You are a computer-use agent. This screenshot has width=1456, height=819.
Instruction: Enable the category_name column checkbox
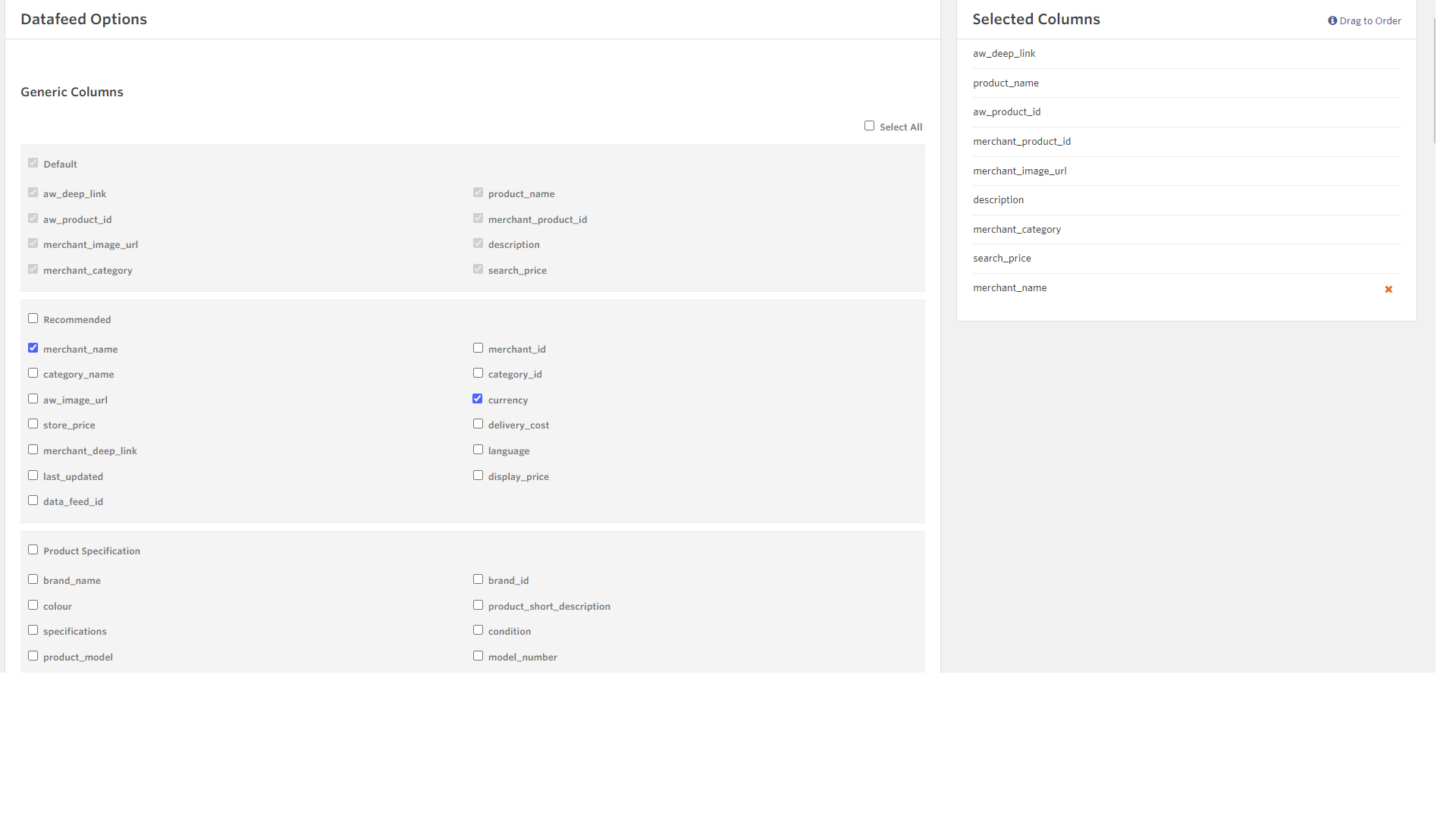point(33,373)
